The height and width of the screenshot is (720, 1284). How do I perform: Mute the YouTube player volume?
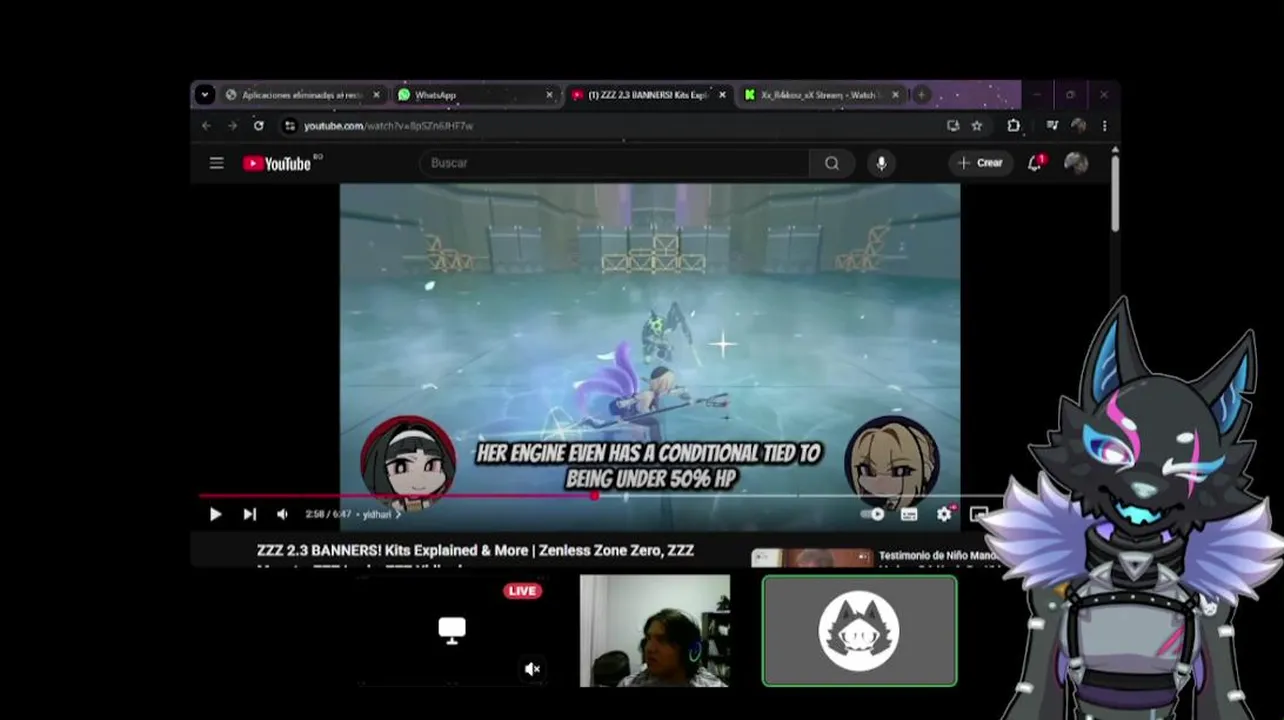pos(282,514)
